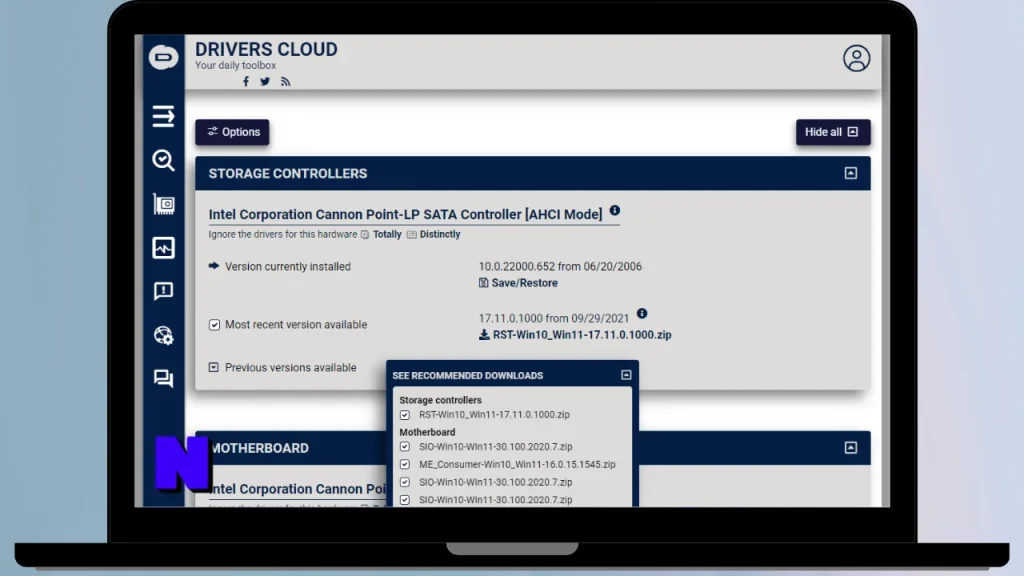Click the Storage controllers group label
Viewport: 1024px width, 576px height.
point(440,400)
